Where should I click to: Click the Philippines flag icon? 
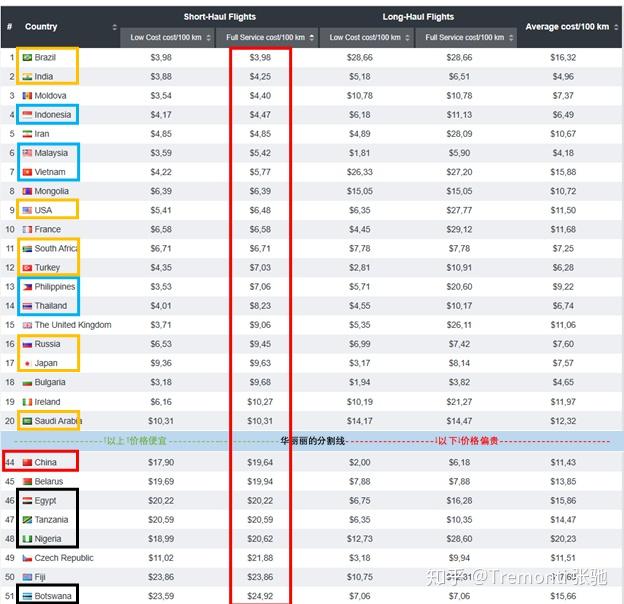click(27, 287)
